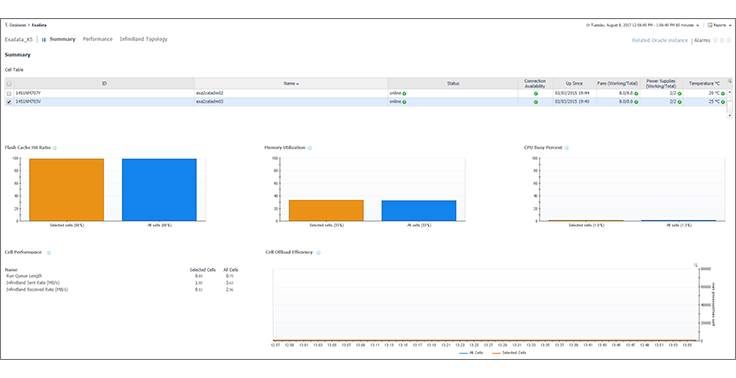
Task: Open the InfiniBand Topology tab
Action: tap(144, 39)
